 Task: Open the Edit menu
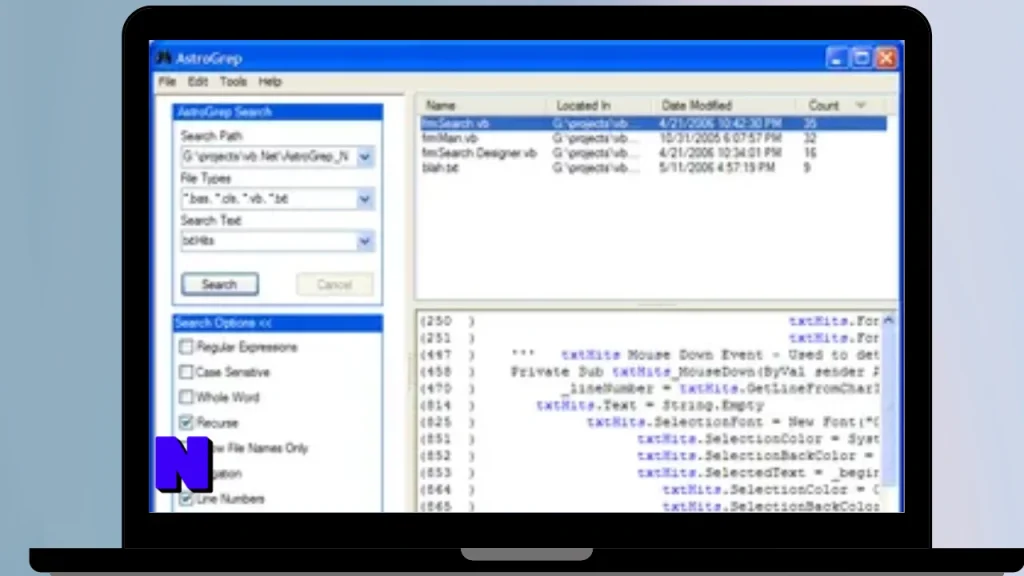point(197,82)
